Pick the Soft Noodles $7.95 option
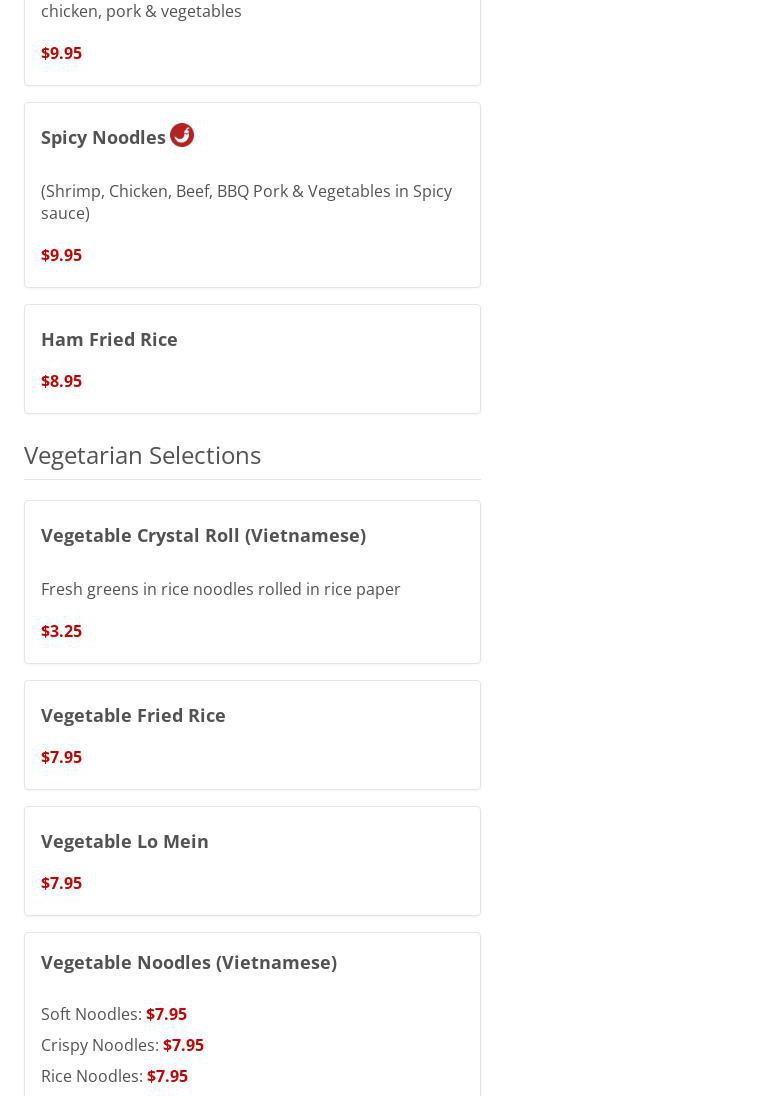This screenshot has height=1096, width=770. 166,1014
